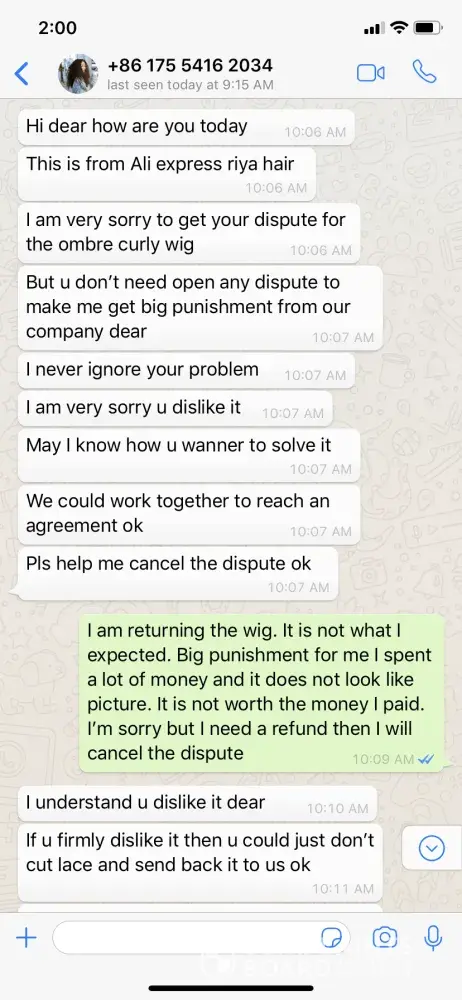
Task: Tap the microphone to record voice
Action: 433,938
